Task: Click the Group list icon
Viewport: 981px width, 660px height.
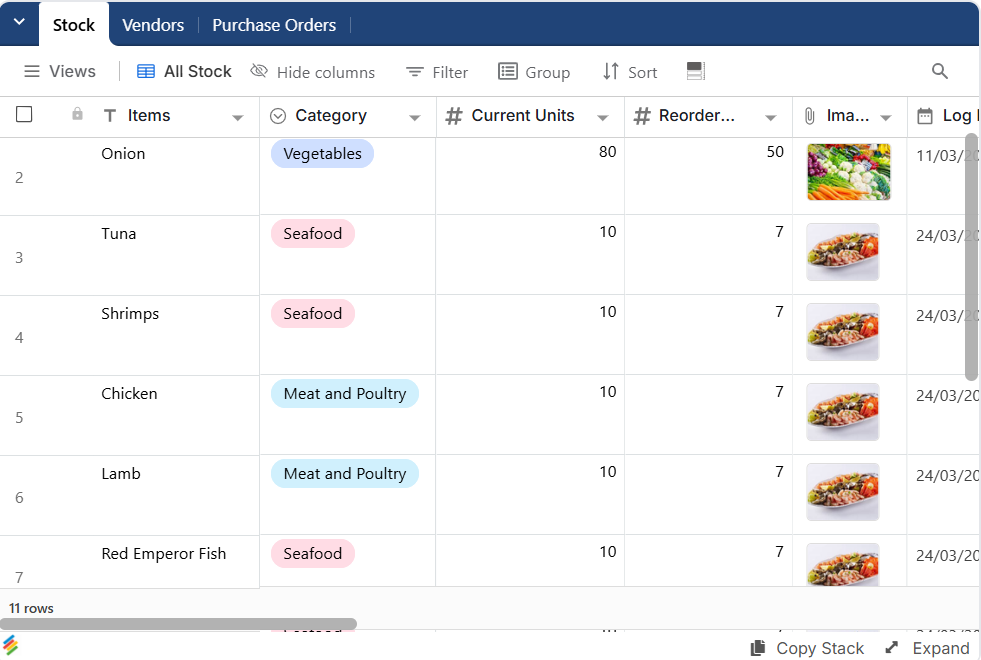Action: pos(507,71)
